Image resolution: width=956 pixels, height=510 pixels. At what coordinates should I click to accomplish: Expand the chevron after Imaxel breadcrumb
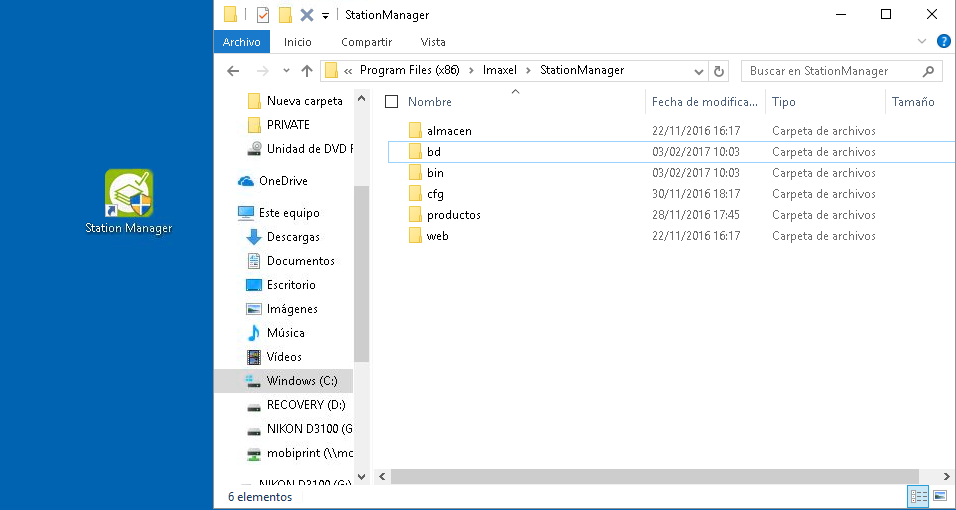529,71
